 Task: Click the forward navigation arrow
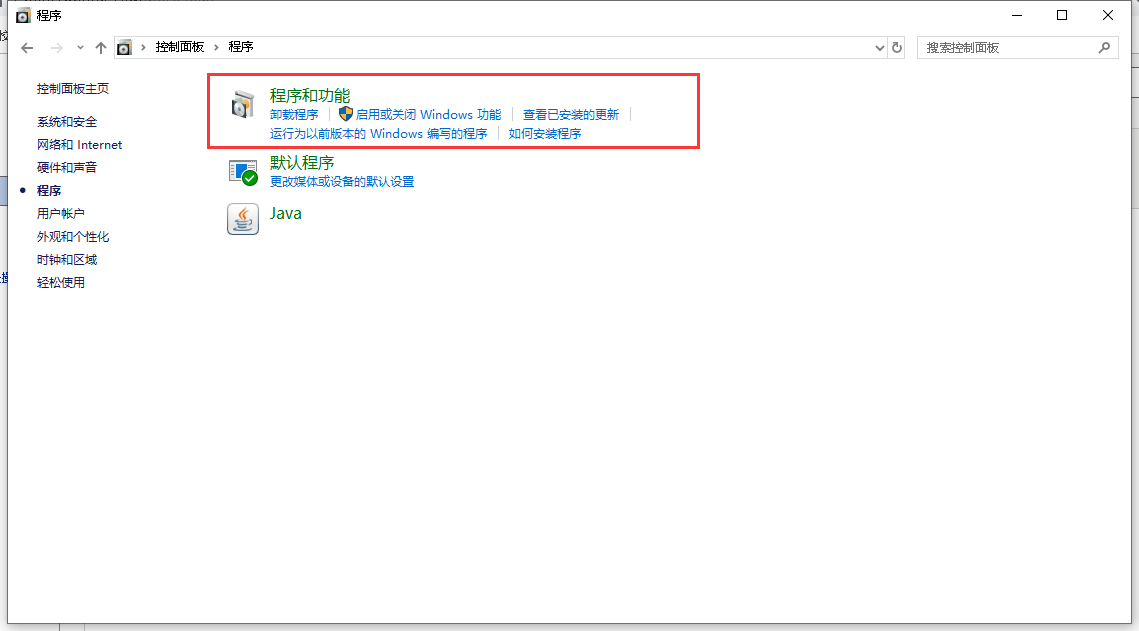tap(57, 48)
